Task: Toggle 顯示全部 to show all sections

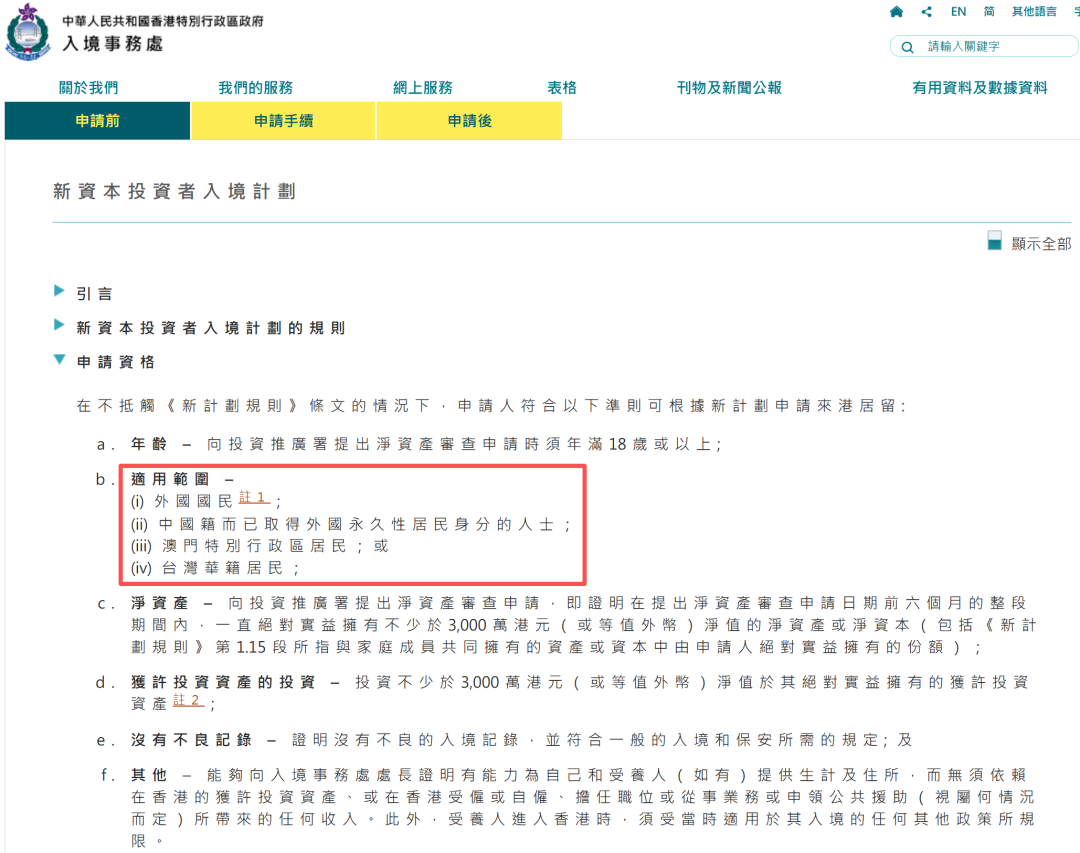Action: click(x=1040, y=243)
